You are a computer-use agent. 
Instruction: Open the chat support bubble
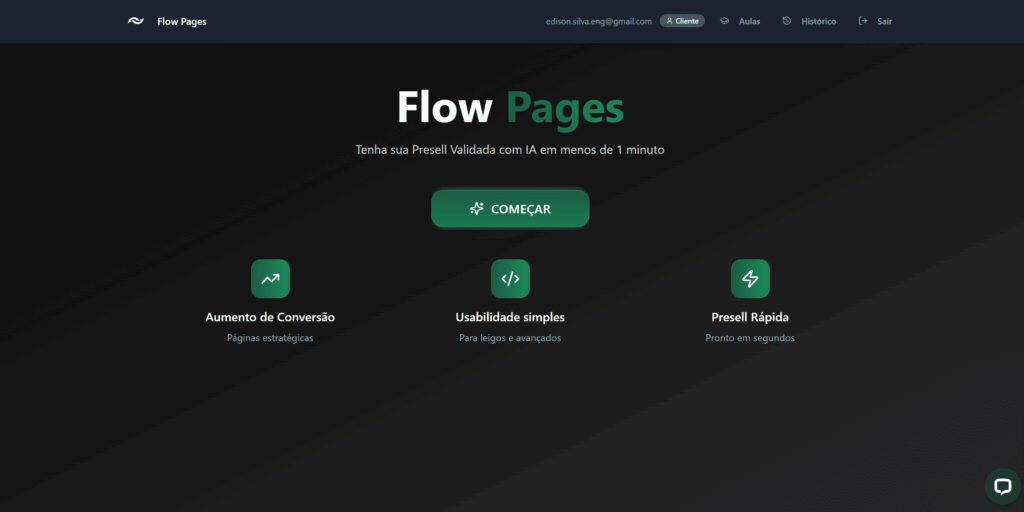point(1002,486)
